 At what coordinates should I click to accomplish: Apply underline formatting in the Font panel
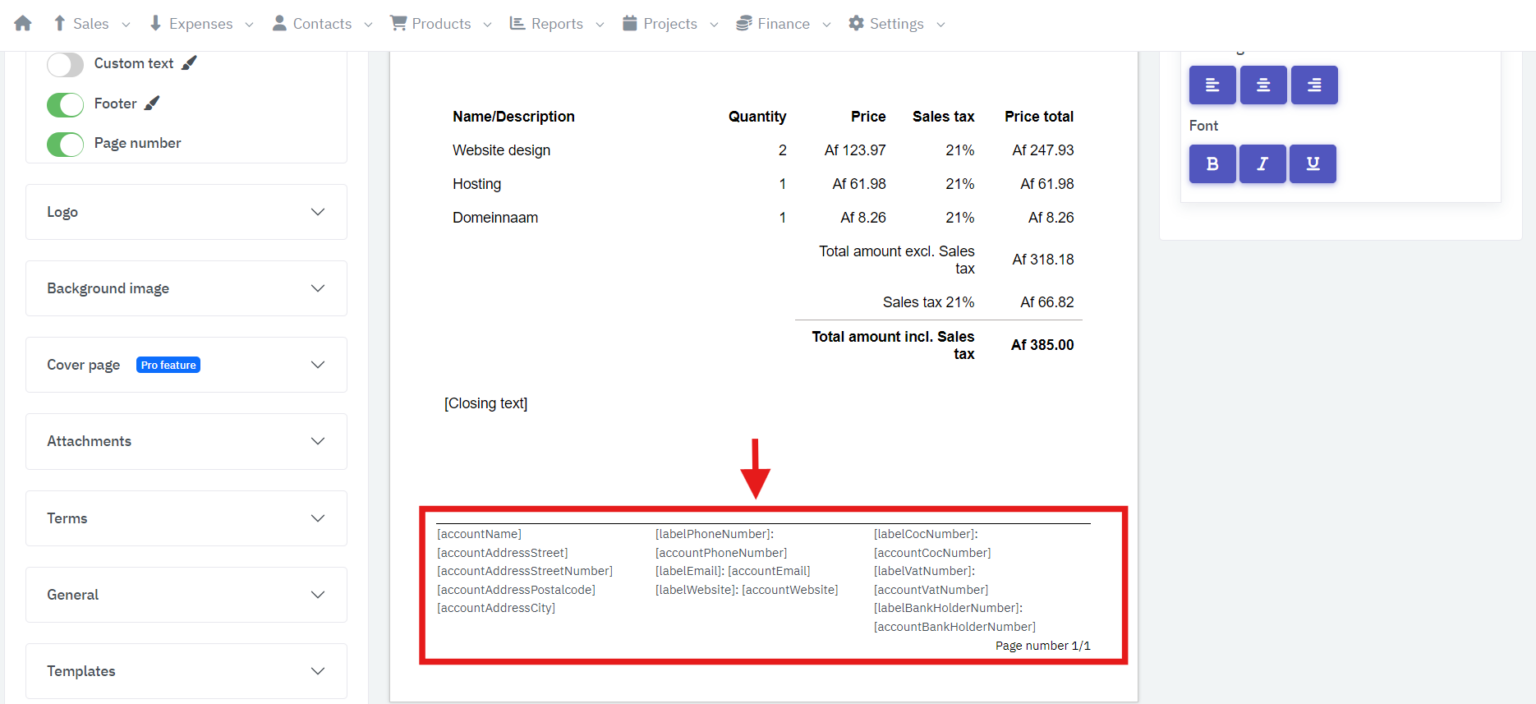[1312, 163]
